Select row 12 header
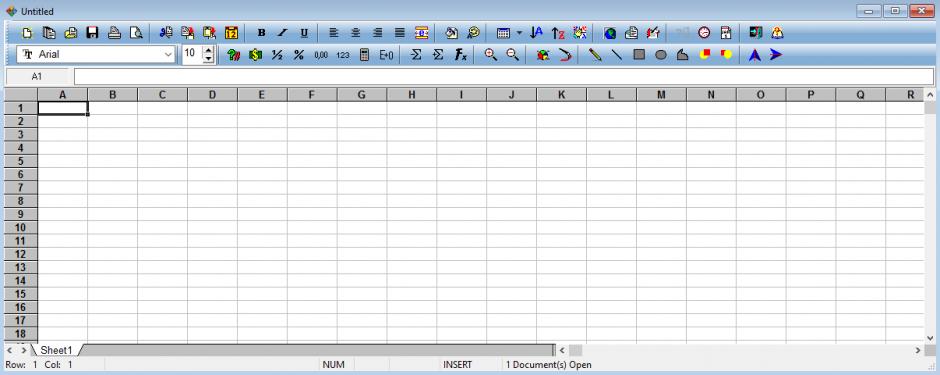This screenshot has height=375, width=940. coord(21,254)
